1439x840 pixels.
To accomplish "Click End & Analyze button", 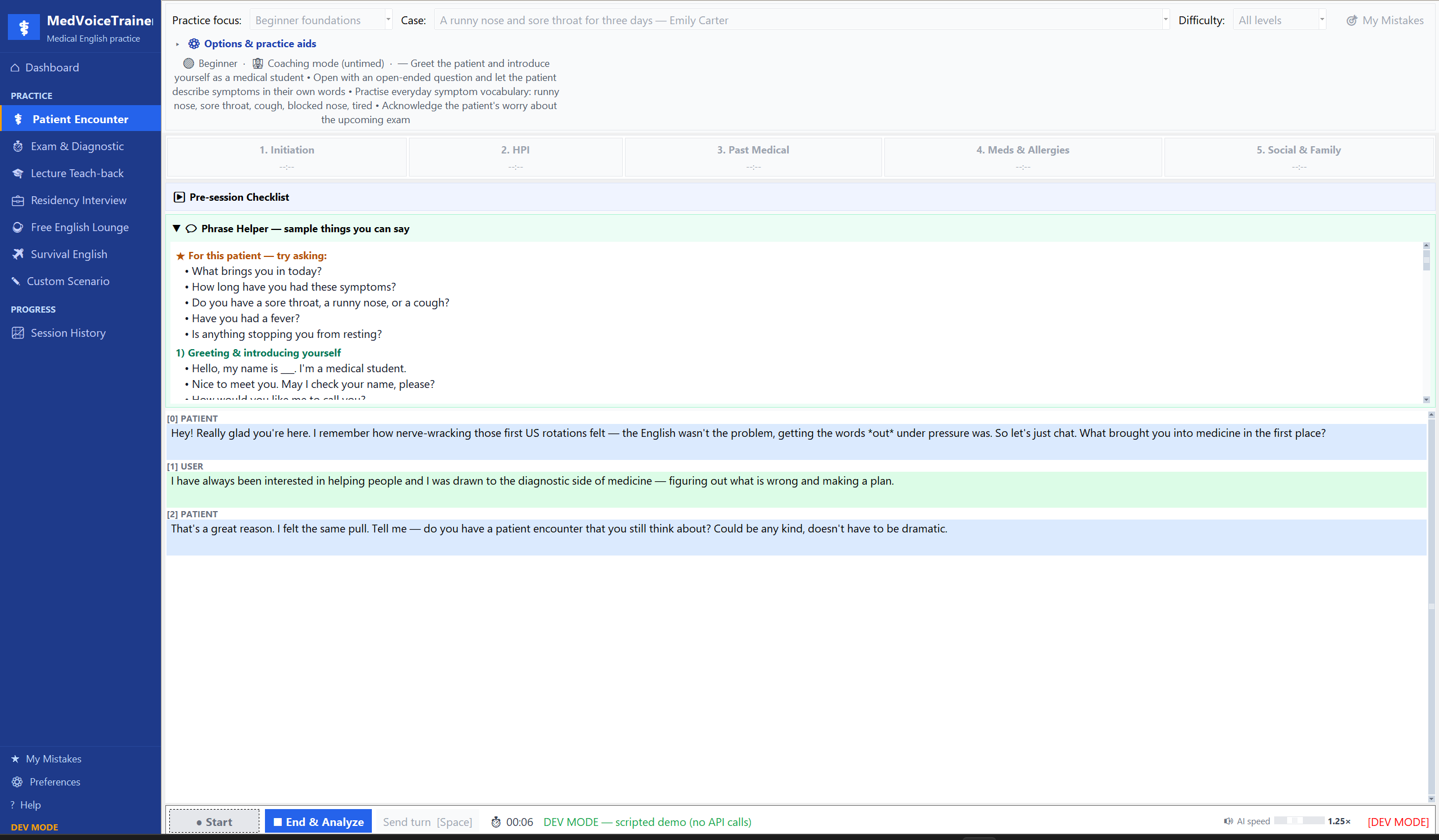I will 318,821.
